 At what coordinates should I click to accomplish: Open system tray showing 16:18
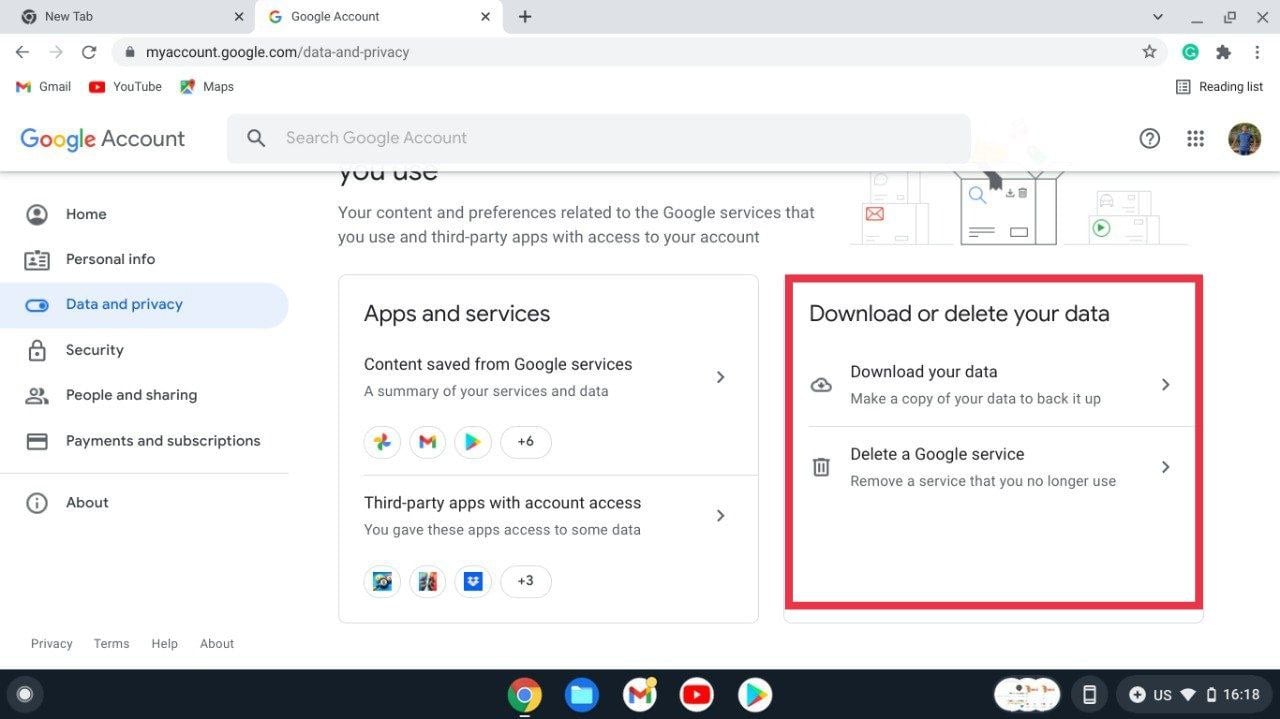pos(1194,694)
